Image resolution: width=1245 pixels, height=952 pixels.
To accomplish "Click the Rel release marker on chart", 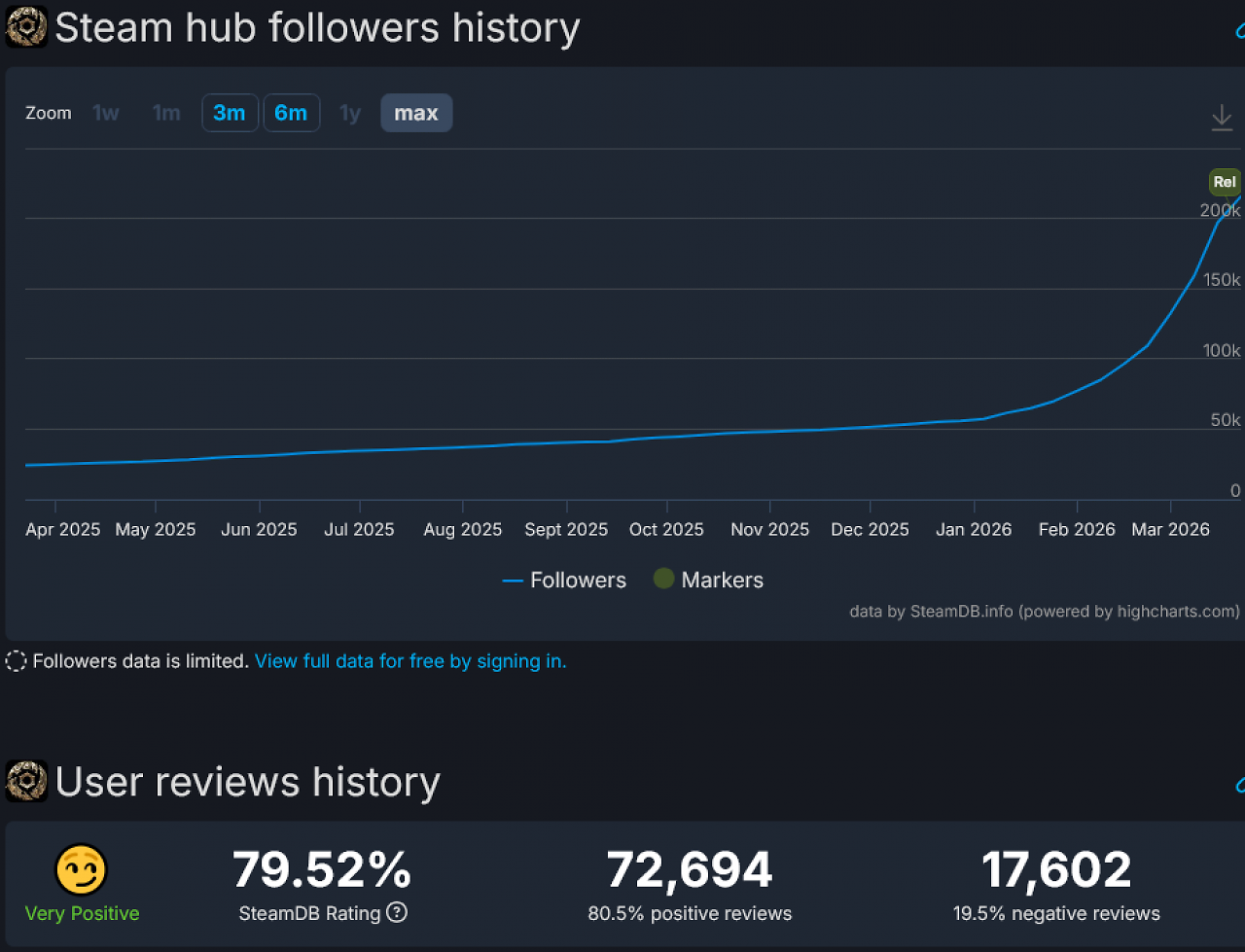I will pos(1225,182).
